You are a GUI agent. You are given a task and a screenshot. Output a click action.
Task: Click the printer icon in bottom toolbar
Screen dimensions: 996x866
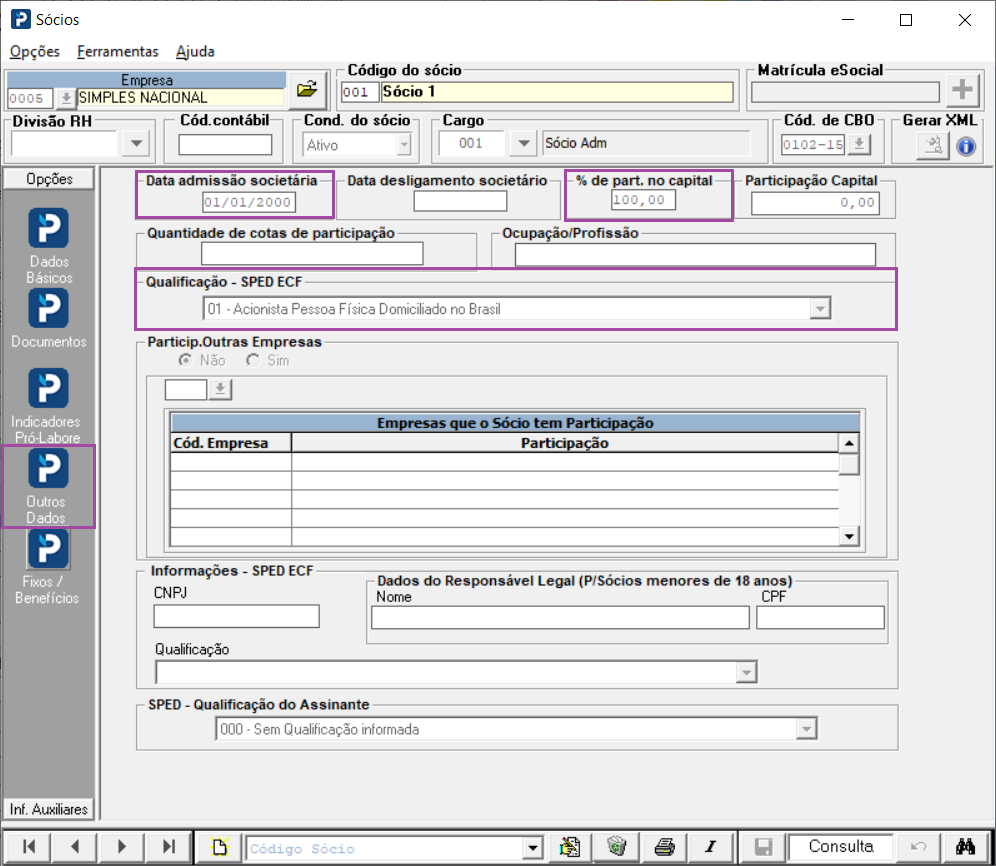[666, 847]
